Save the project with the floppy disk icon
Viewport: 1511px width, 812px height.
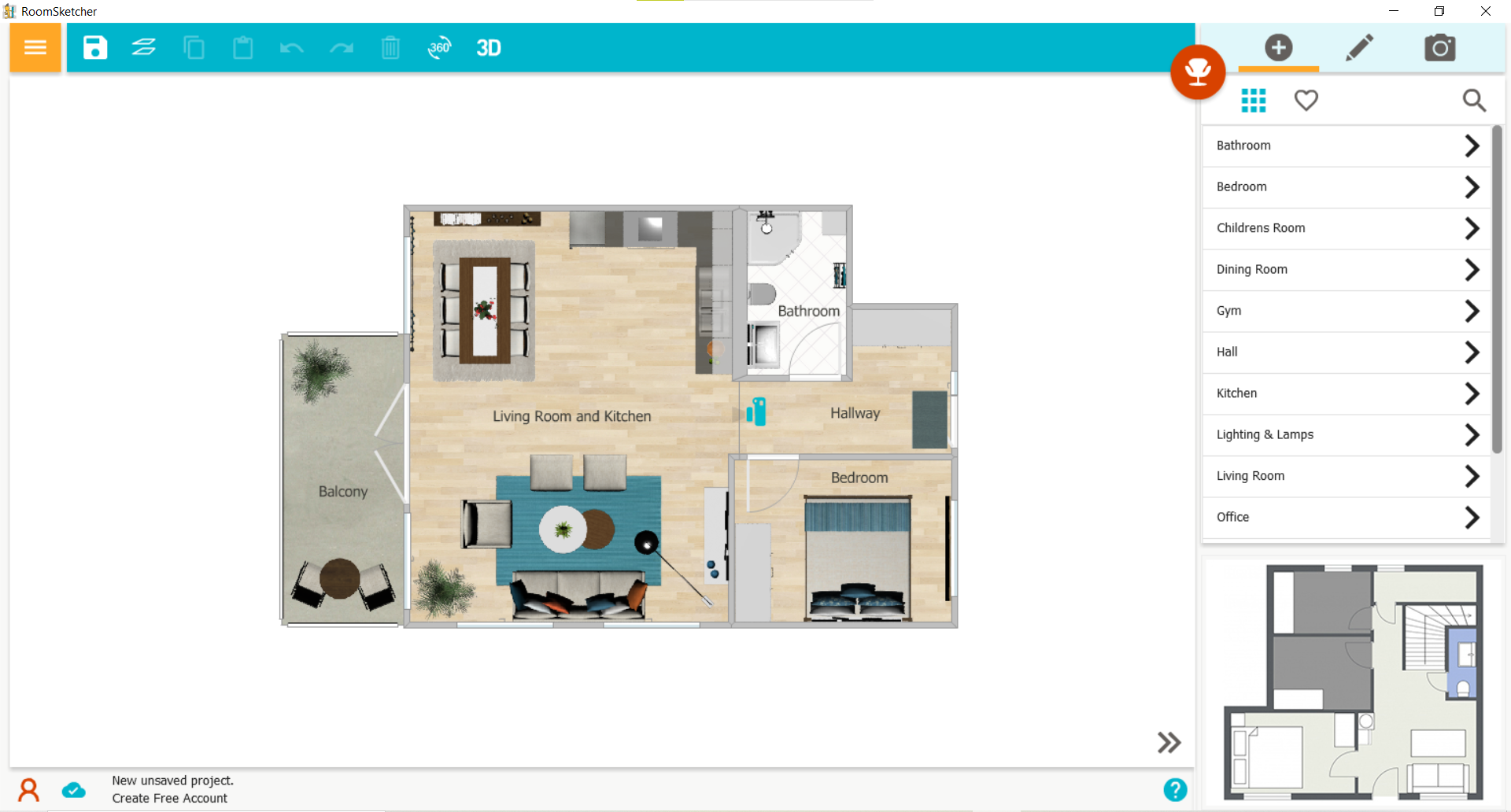pyautogui.click(x=95, y=48)
